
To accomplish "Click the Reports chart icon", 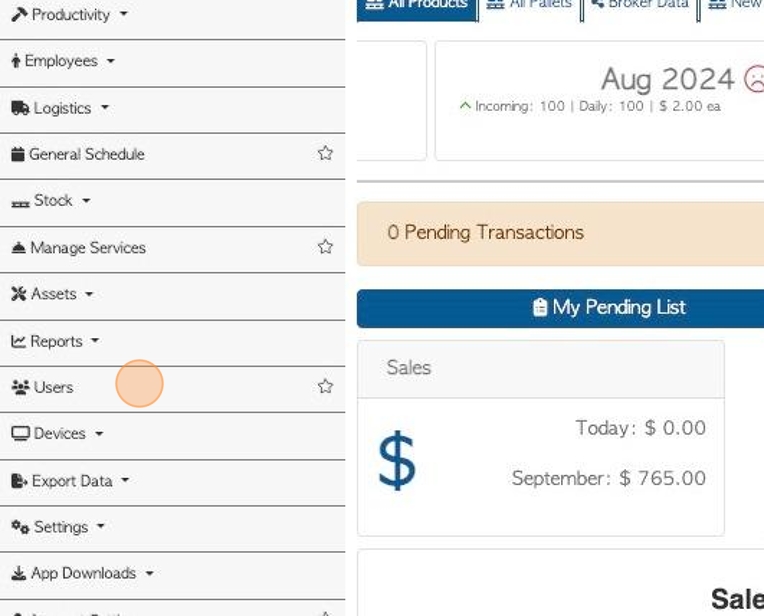I will 19,341.
